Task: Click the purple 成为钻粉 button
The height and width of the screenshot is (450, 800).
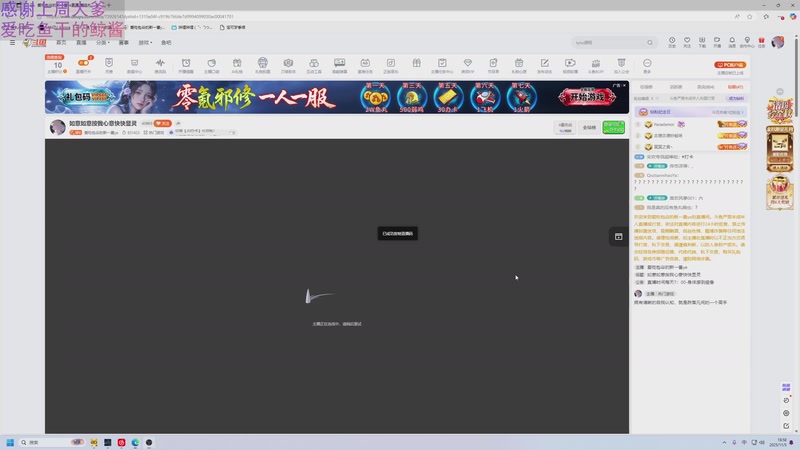Action: (x=736, y=98)
